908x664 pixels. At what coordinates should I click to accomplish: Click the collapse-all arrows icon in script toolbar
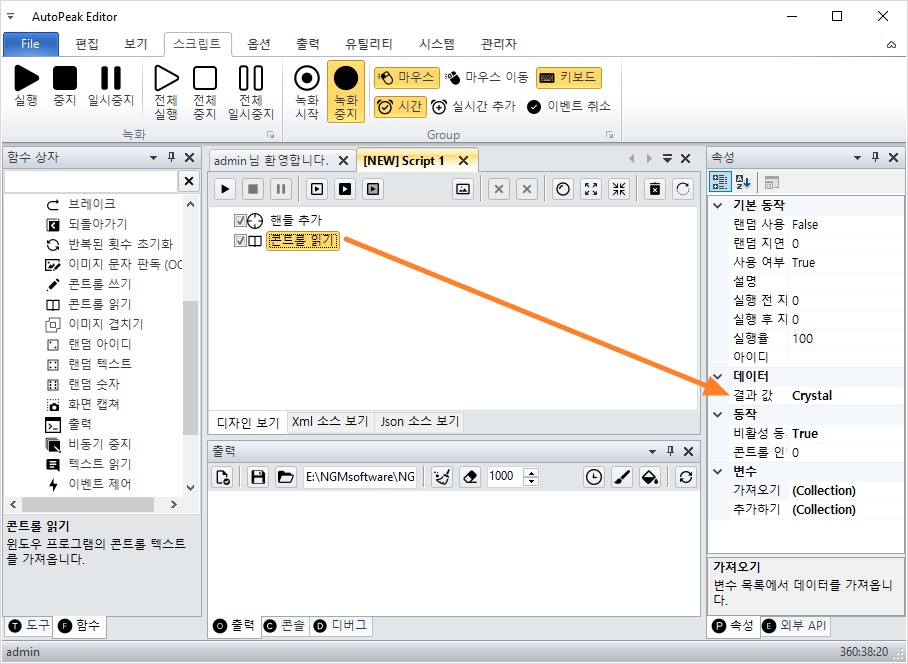(x=619, y=189)
